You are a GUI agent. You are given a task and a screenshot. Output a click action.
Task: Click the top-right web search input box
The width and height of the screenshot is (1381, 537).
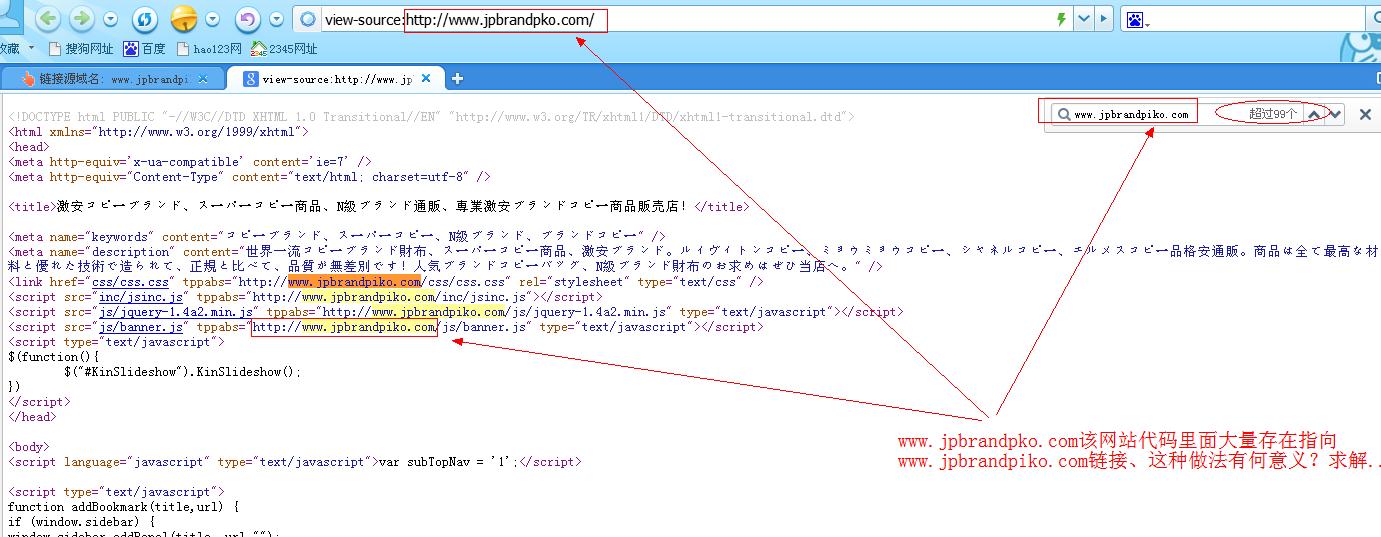point(1258,19)
